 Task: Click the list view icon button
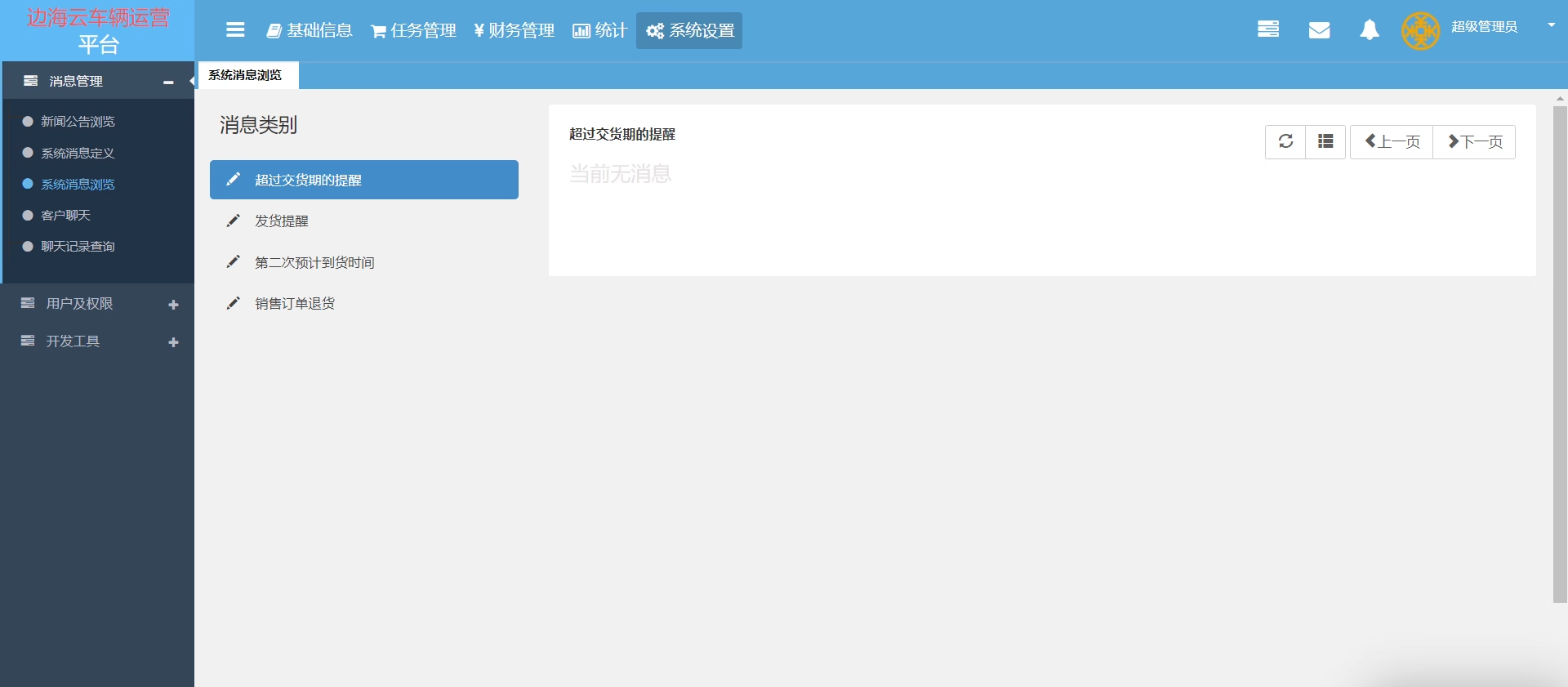coord(1325,141)
